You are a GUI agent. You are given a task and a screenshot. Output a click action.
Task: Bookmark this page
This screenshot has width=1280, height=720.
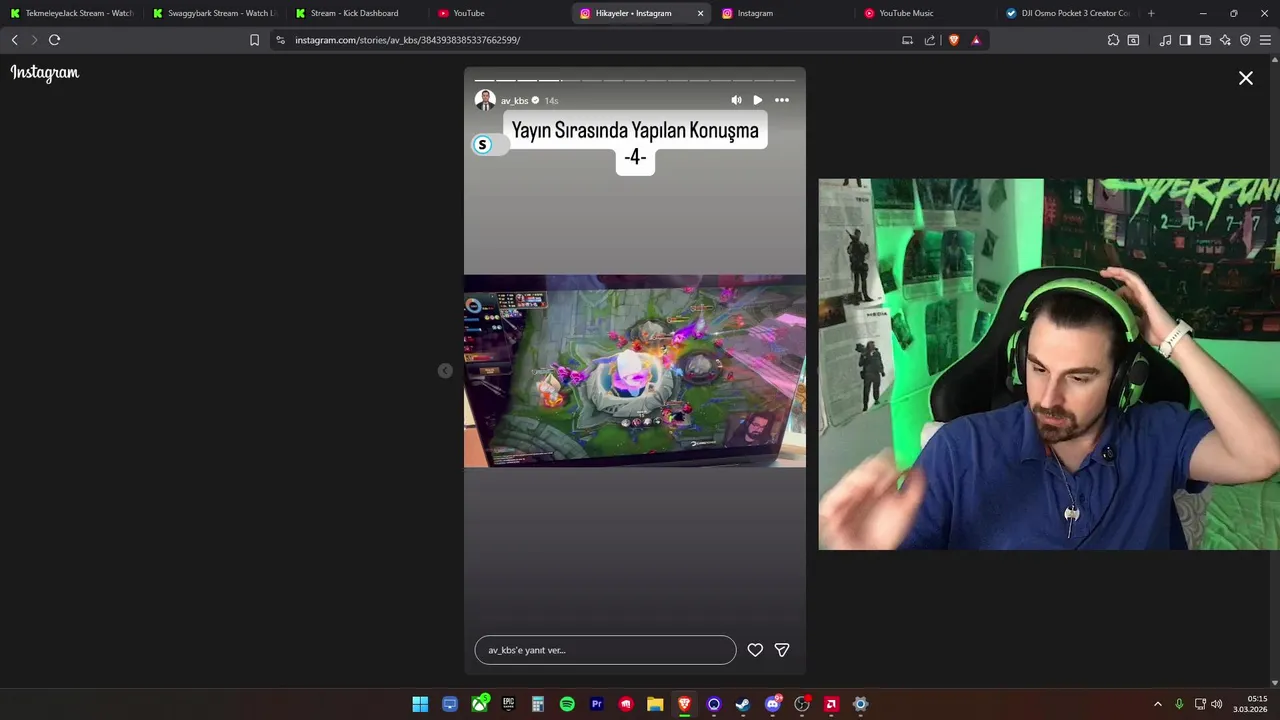254,40
